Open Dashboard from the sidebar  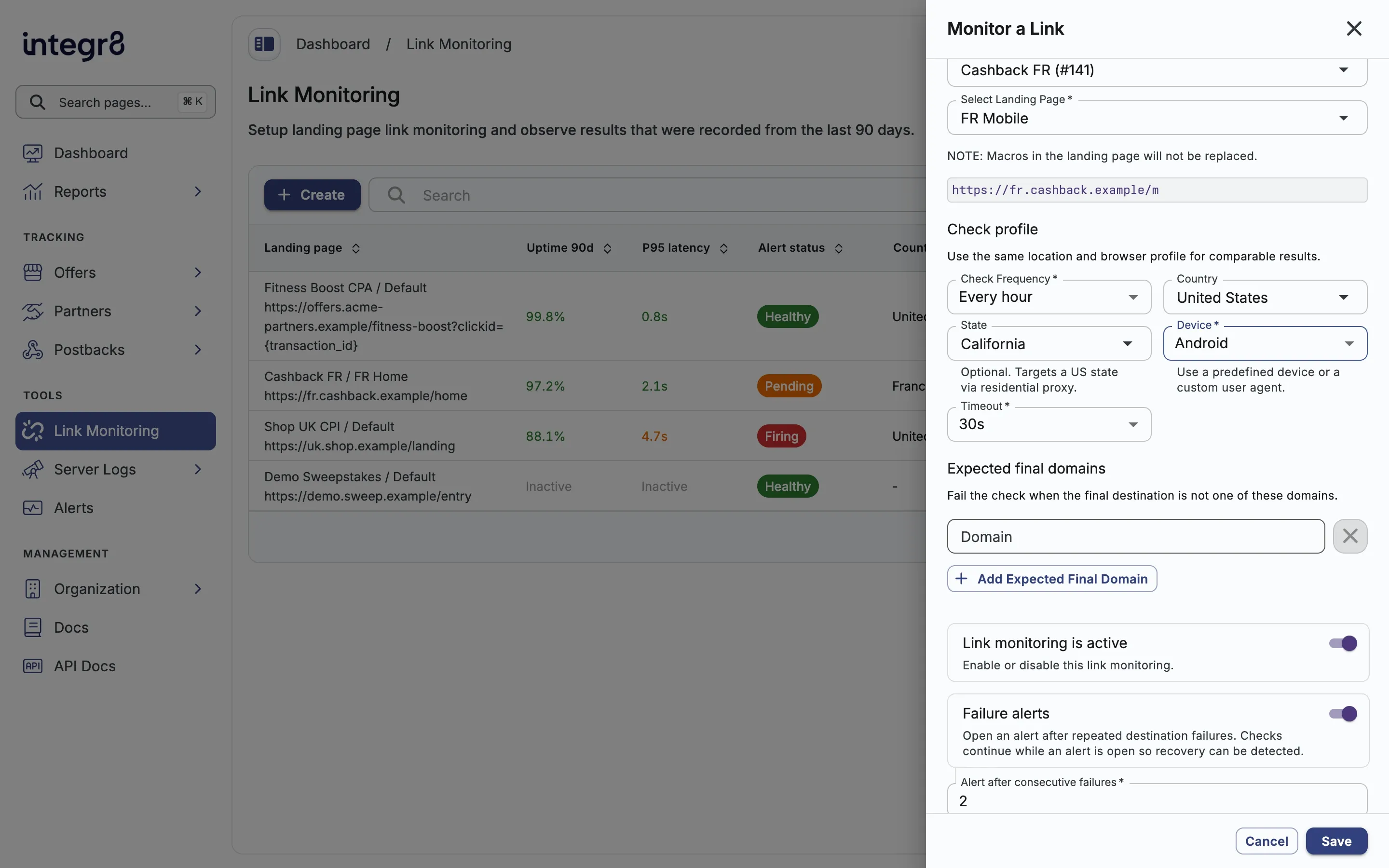click(x=115, y=153)
